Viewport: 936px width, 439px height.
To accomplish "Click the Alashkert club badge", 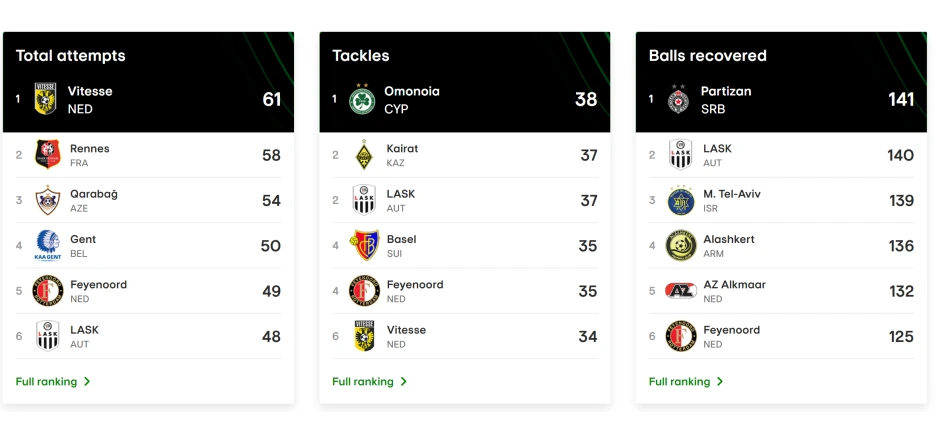I will click(681, 245).
